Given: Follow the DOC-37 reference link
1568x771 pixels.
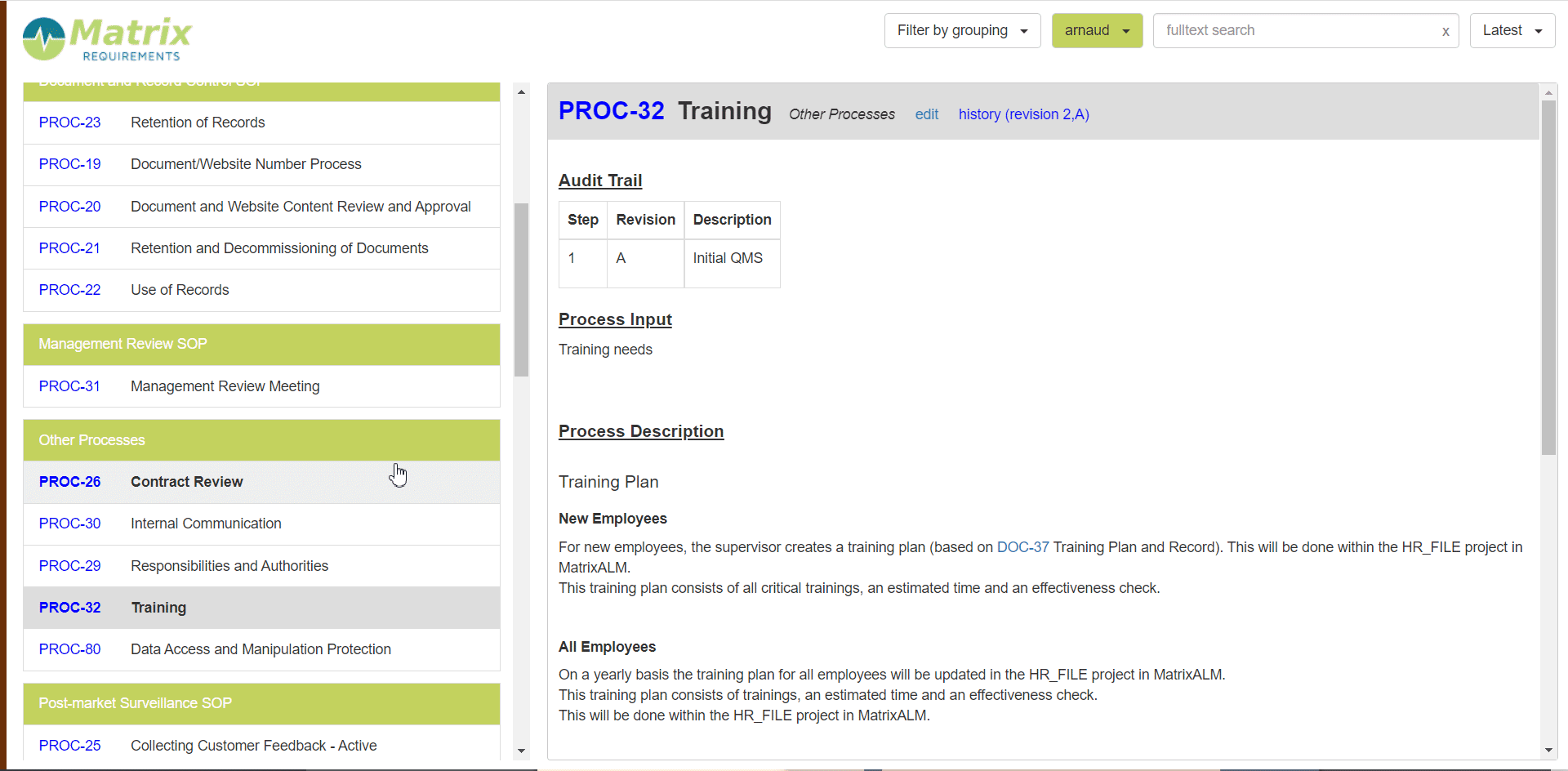Looking at the screenshot, I should (x=1022, y=547).
